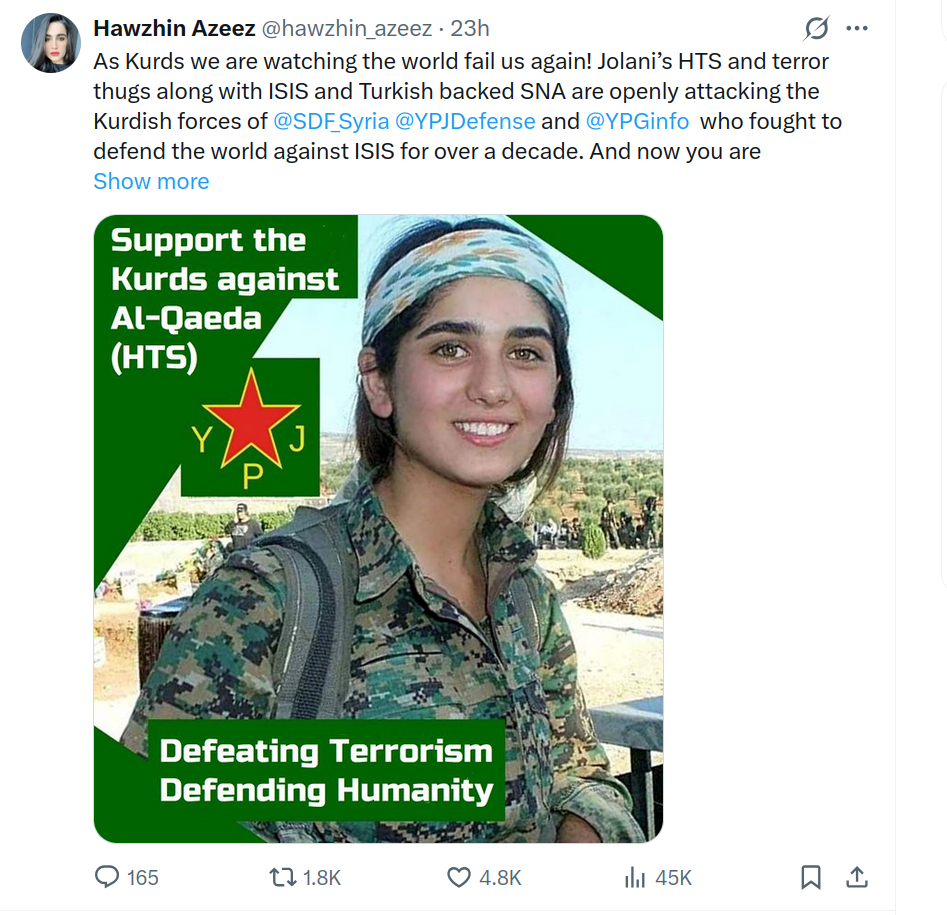Click the reply bubble icon showing 165

108,877
